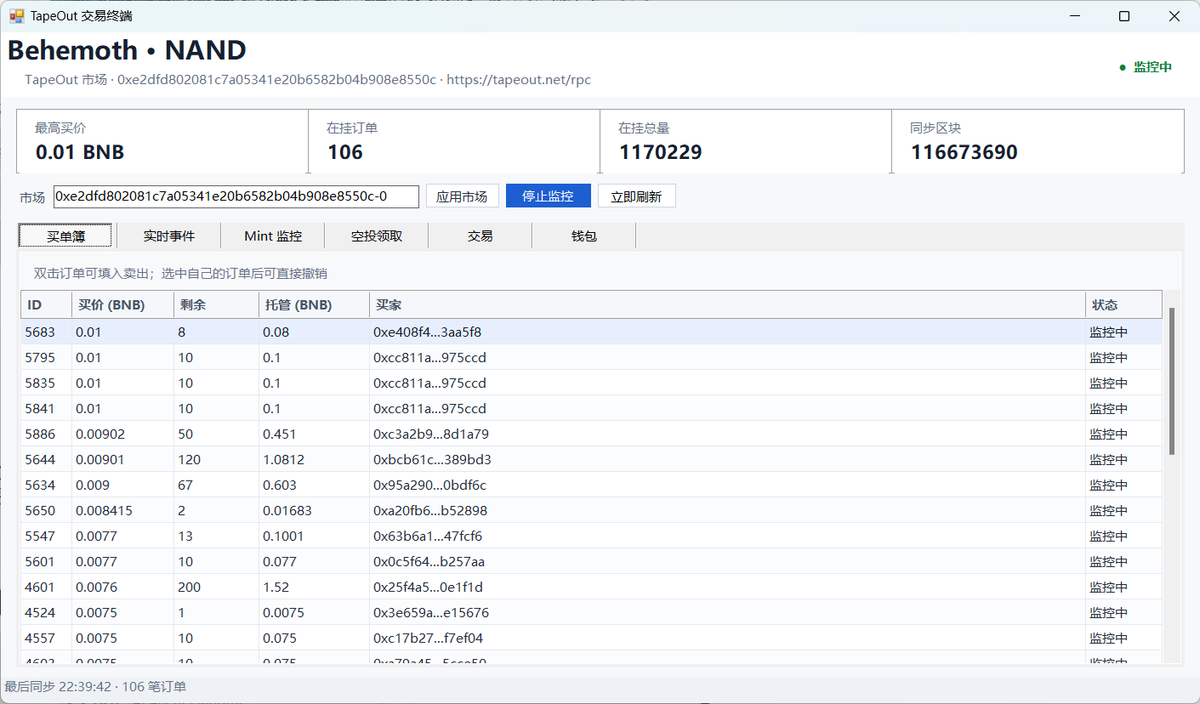
Task: Open the 交易 tab
Action: point(480,236)
